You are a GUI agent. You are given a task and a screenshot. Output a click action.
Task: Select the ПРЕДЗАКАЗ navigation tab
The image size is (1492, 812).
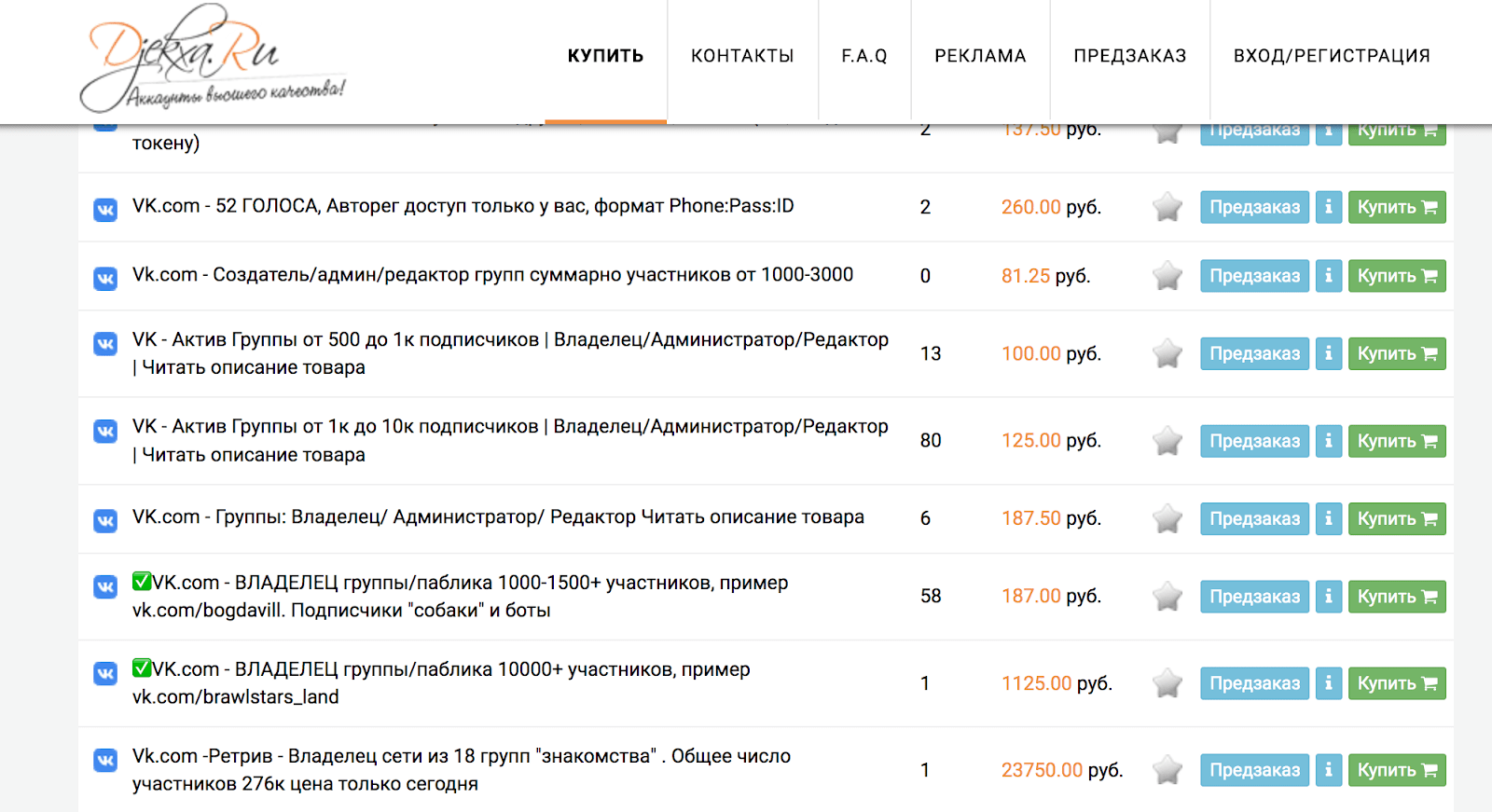pyautogui.click(x=1130, y=56)
